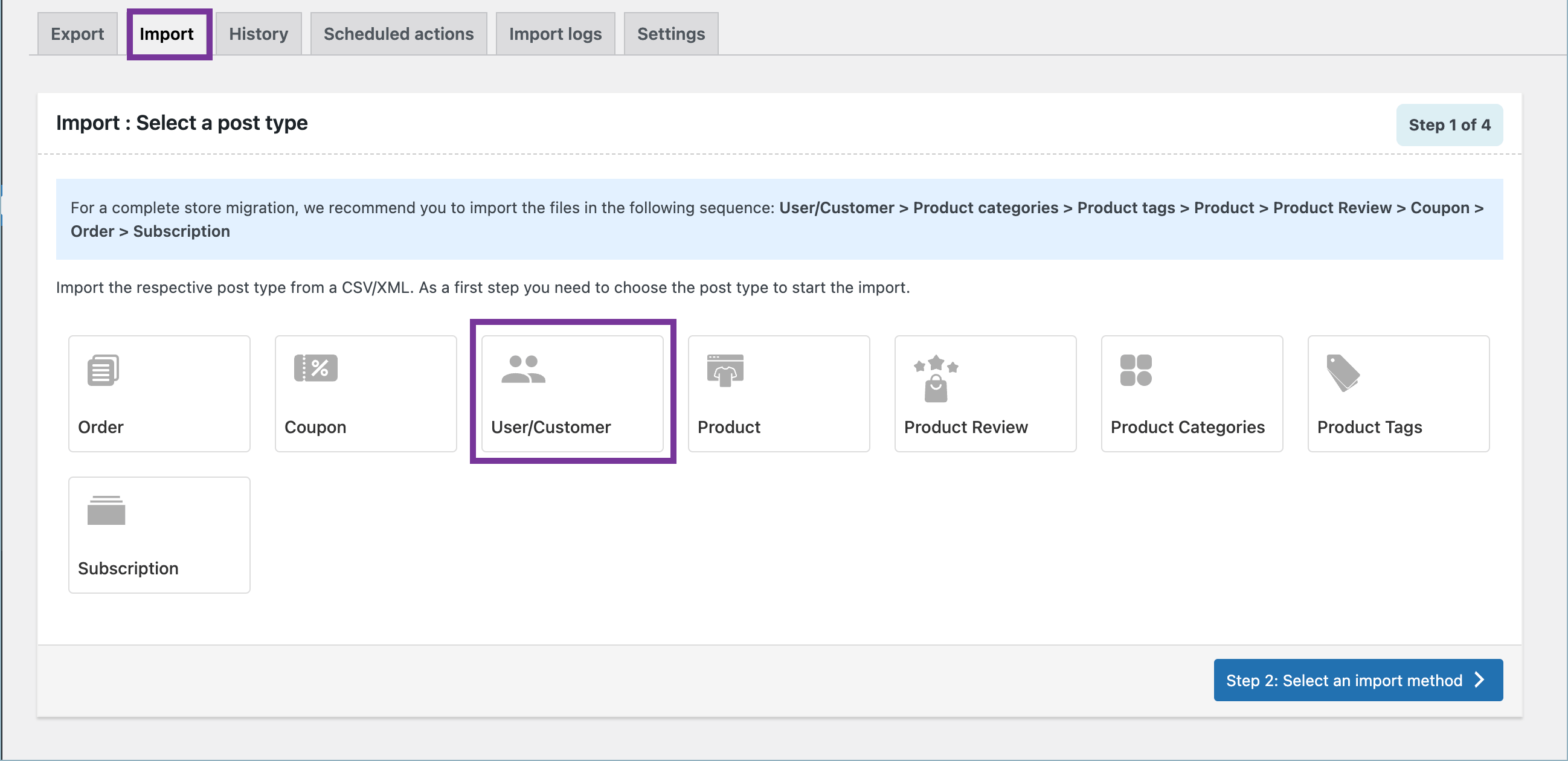Pick the Product Categories card label
This screenshot has width=1568, height=761.
pos(1187,428)
